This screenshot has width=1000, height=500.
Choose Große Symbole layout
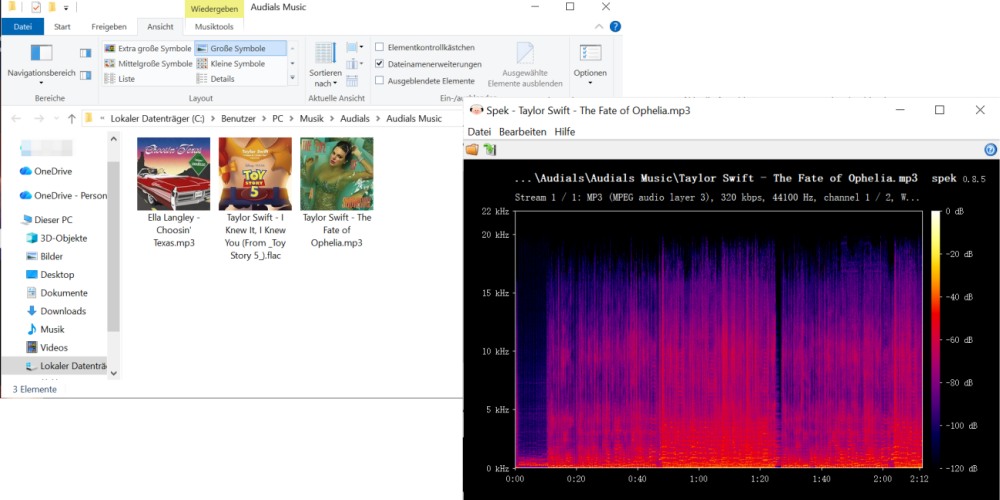239,48
